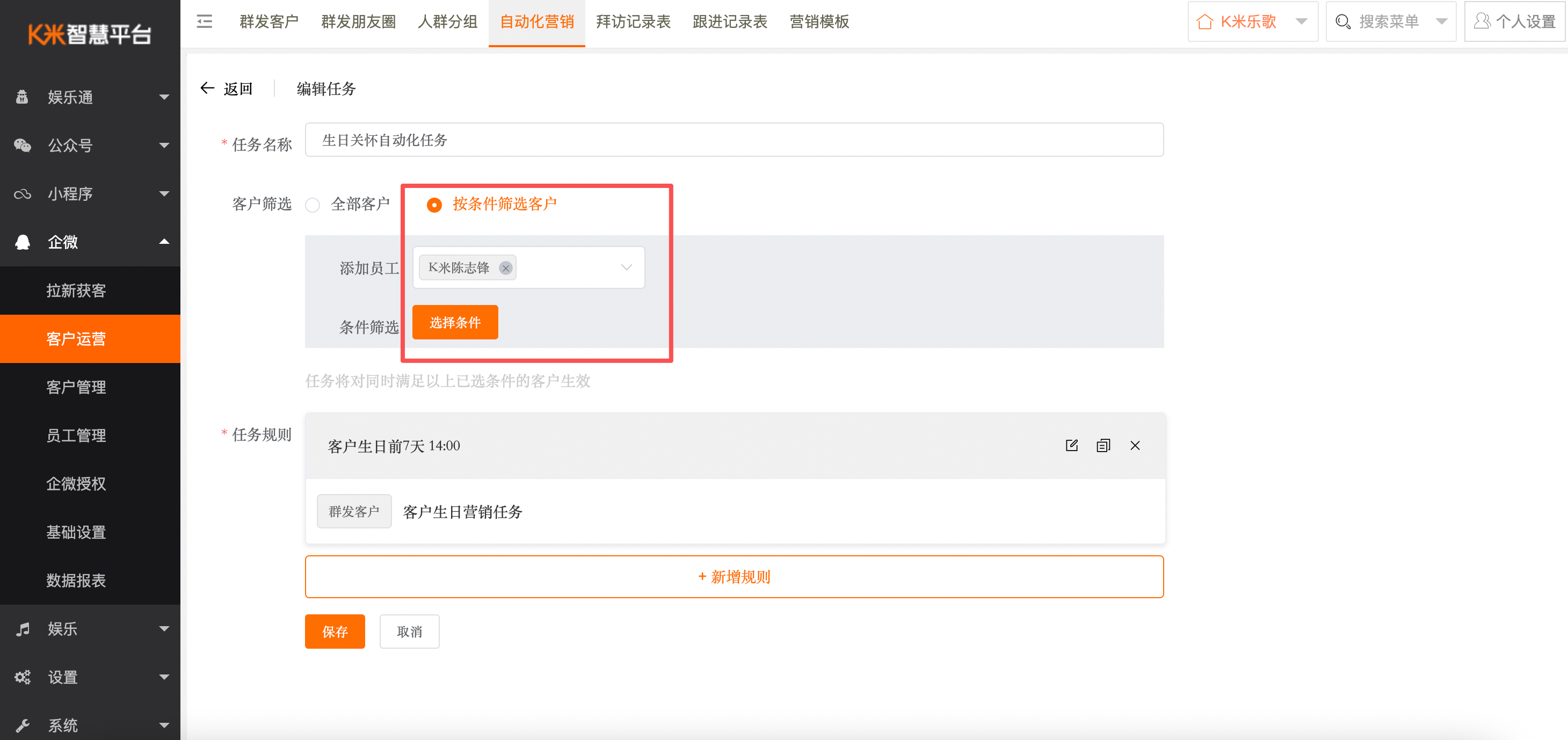
Task: Select the 按条件筛选客户 radio option
Action: click(434, 205)
